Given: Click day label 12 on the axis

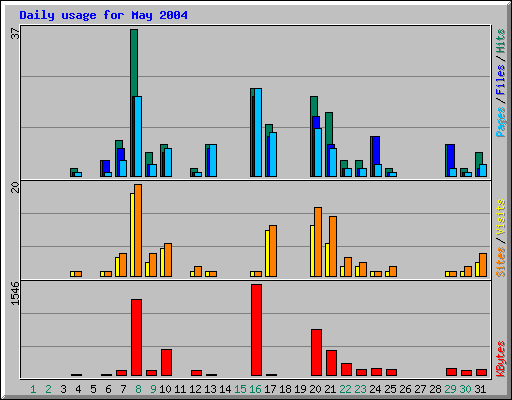Looking at the screenshot, I should coord(195,389).
